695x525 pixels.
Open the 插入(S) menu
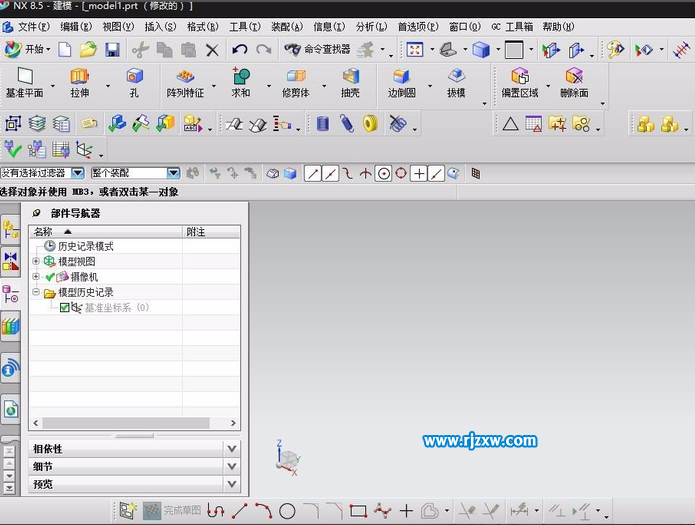[160, 27]
